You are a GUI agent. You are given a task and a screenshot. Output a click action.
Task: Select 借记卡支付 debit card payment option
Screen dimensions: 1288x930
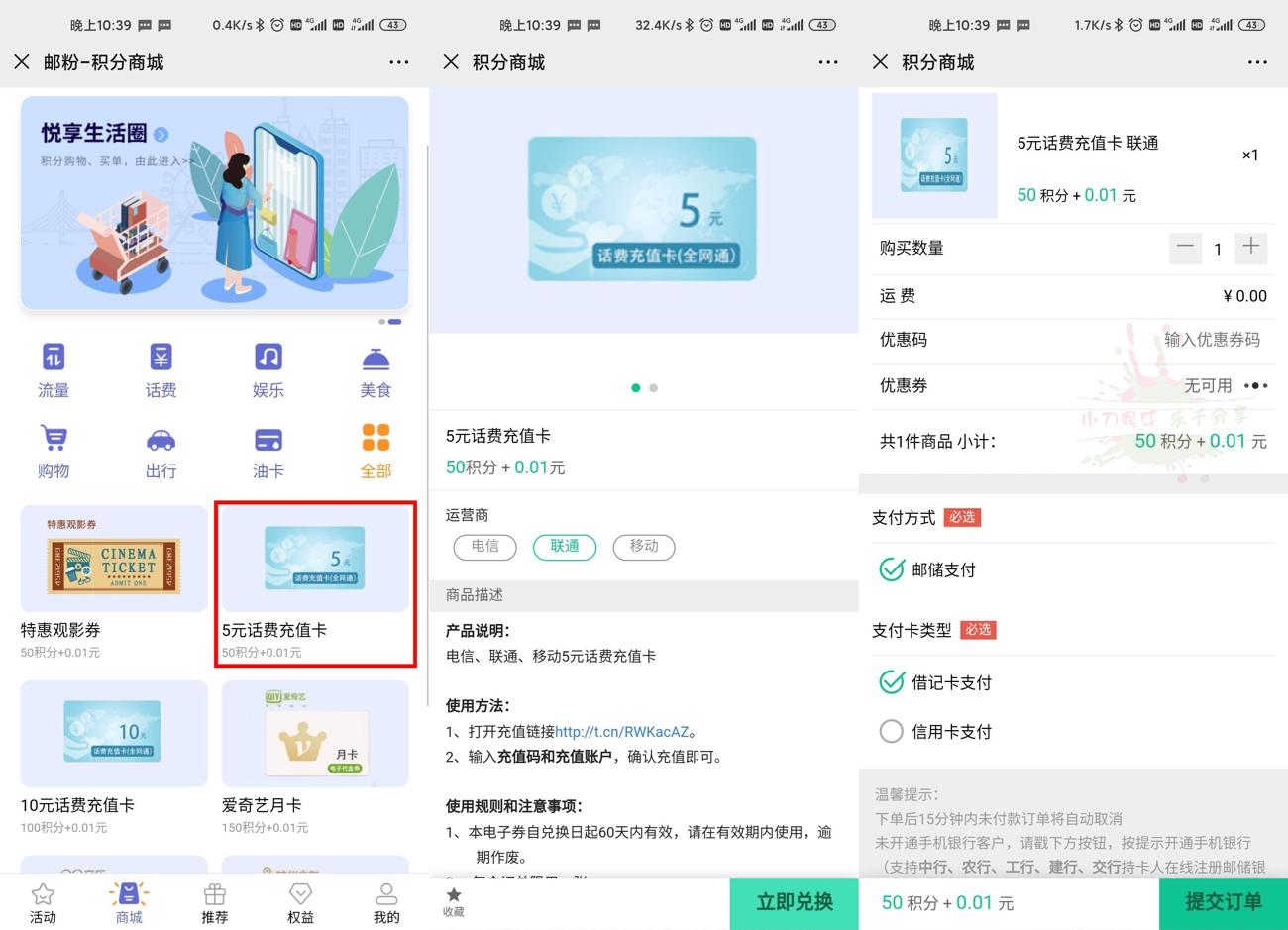pyautogui.click(x=892, y=682)
